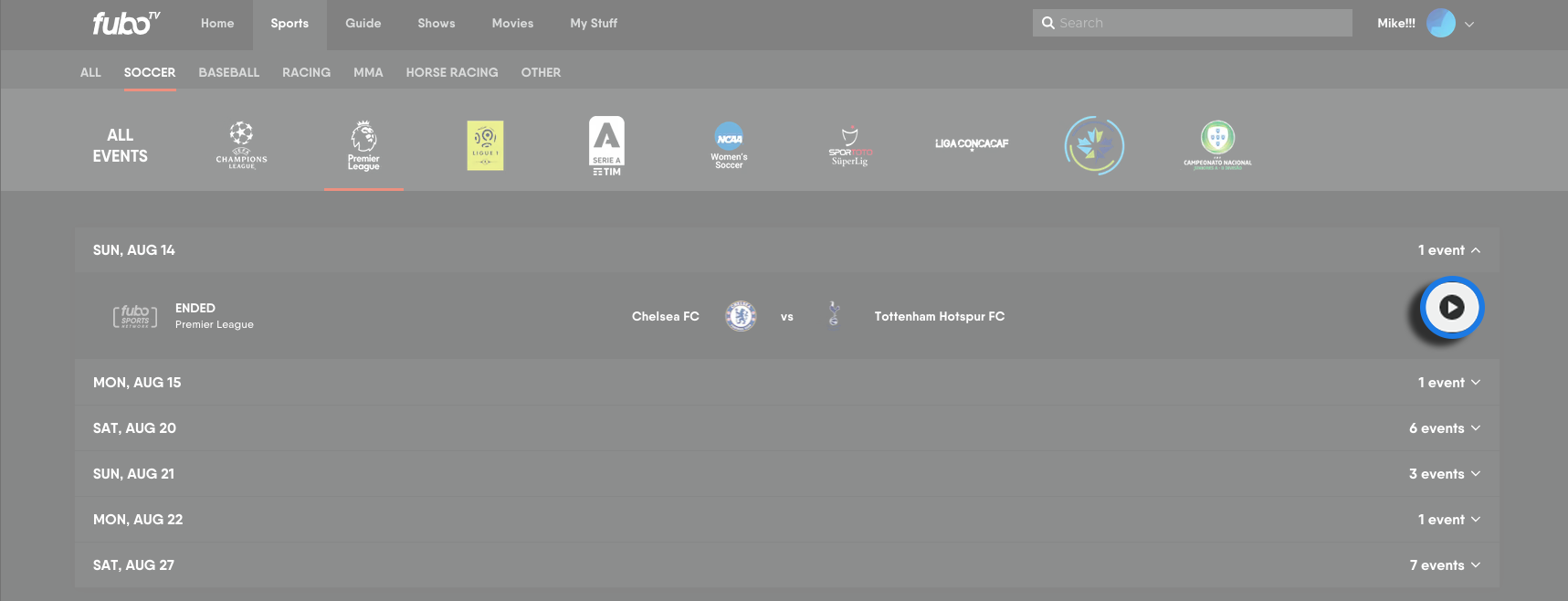Open the Sports tab
Viewport: 1568px width, 601px height.
pos(289,24)
